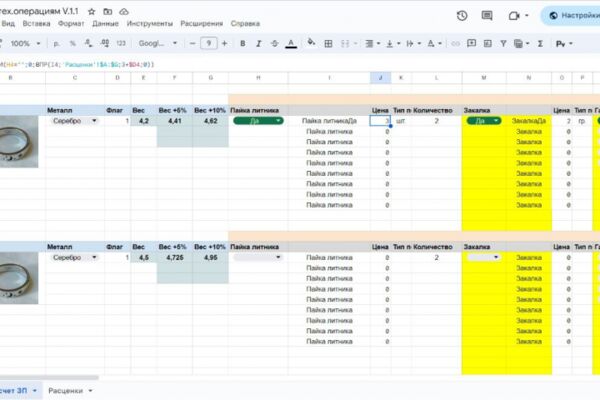Insert function with sigma icon
This screenshot has height=400, width=600.
tap(540, 44)
